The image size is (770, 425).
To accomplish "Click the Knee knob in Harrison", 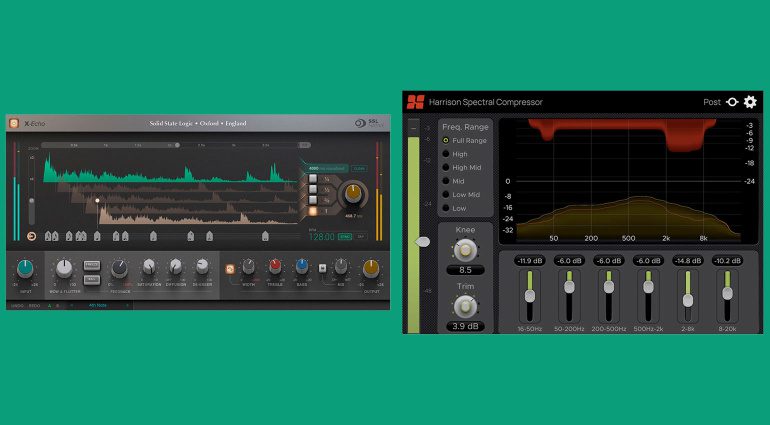I will point(465,250).
